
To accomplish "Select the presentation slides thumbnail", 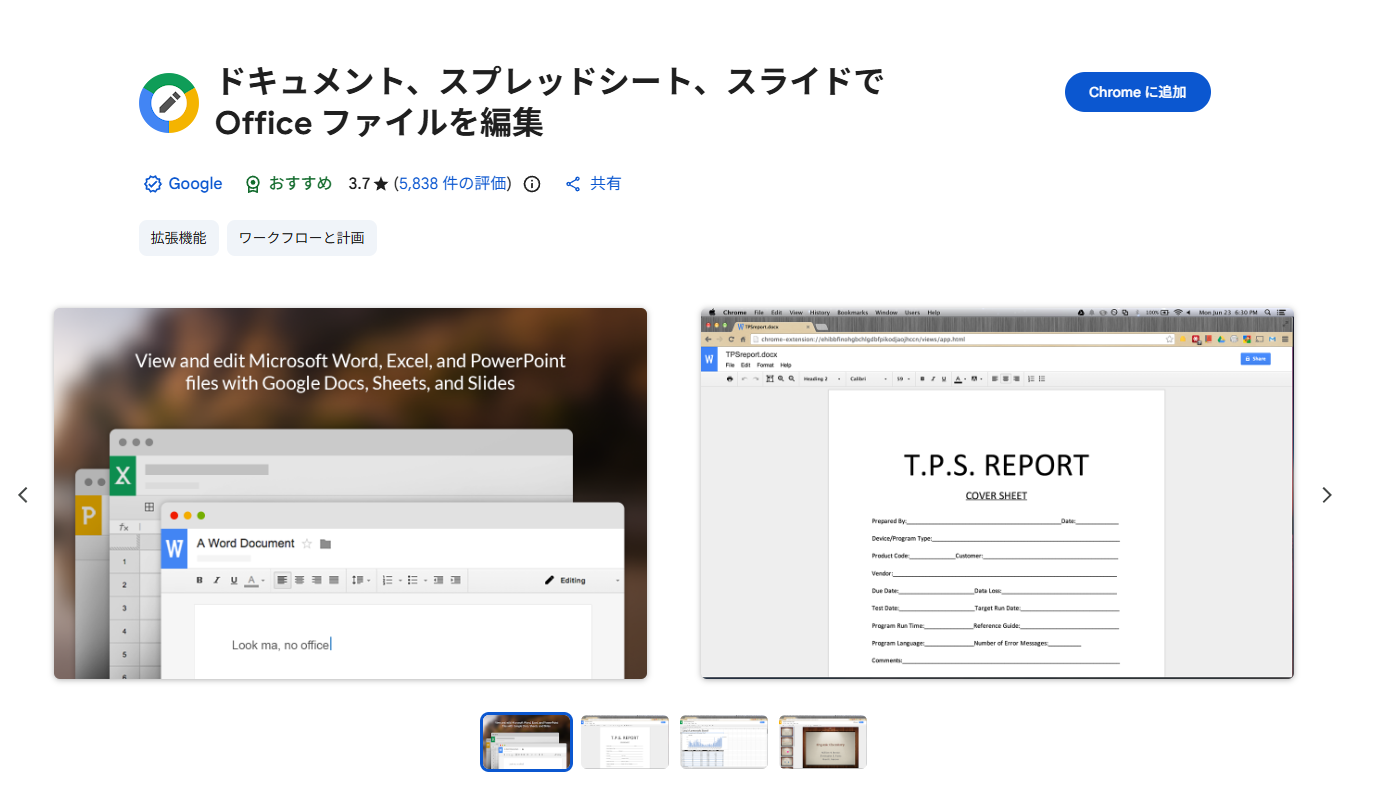I will point(823,742).
